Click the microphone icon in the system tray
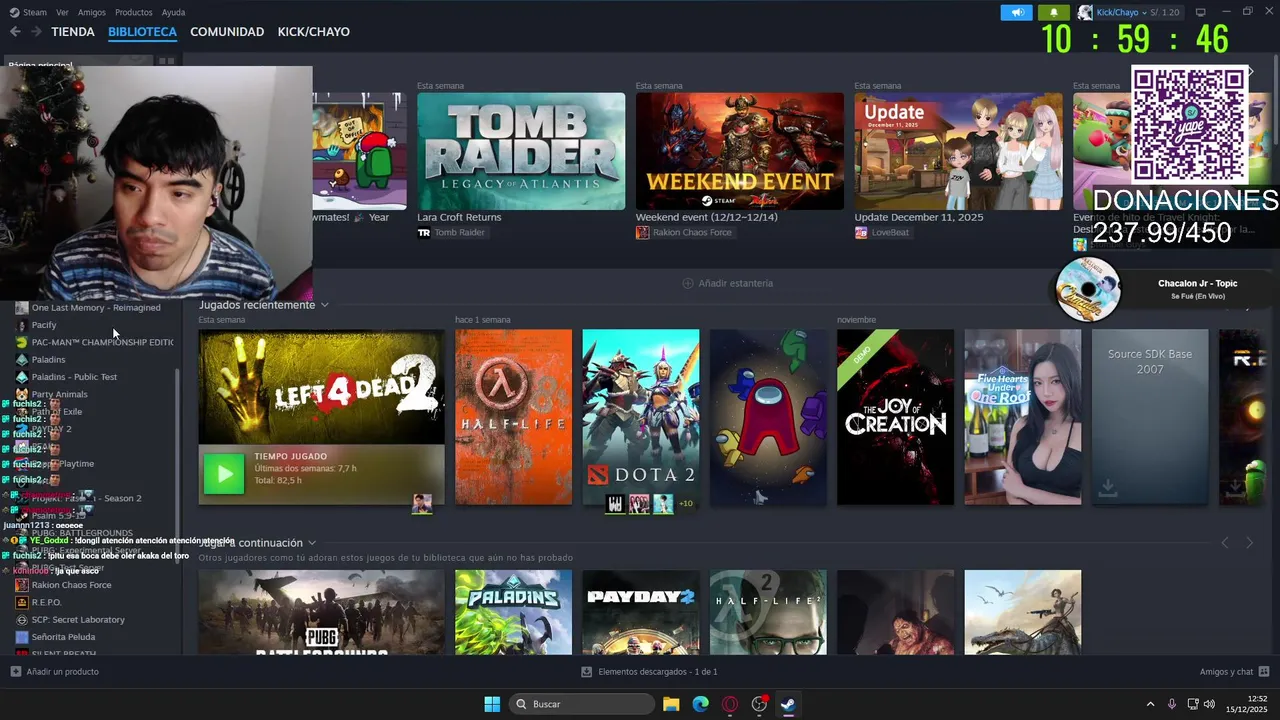The image size is (1280, 720). coord(1171,704)
